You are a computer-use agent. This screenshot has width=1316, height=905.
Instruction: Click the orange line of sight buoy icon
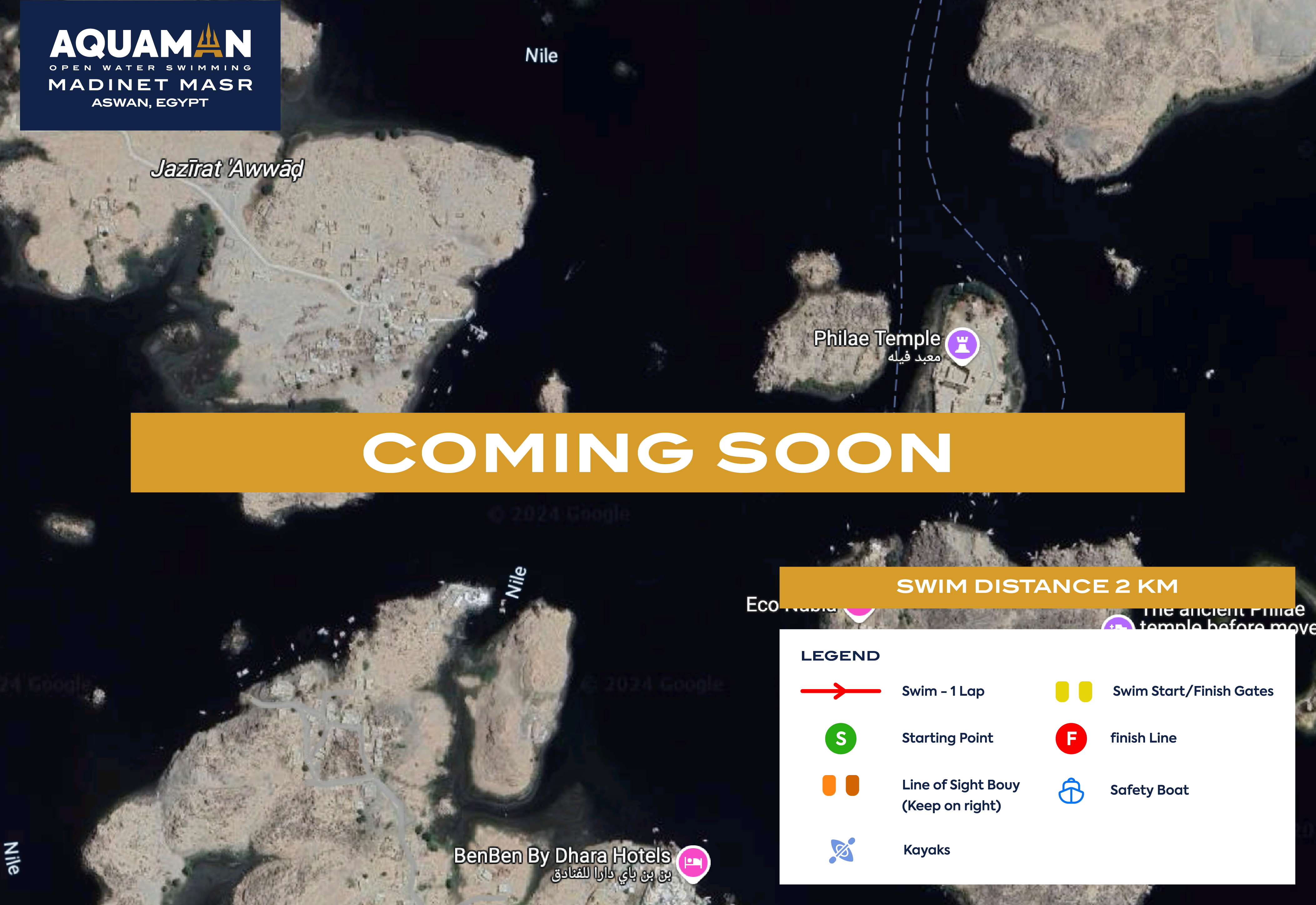[x=841, y=785]
